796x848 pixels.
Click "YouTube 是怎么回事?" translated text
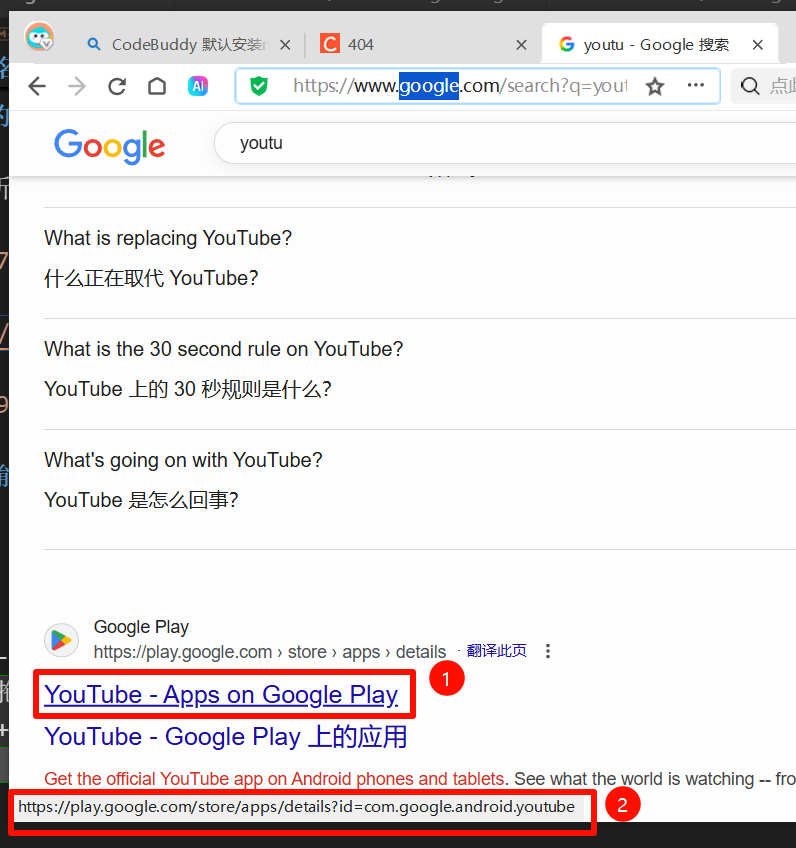pos(141,500)
